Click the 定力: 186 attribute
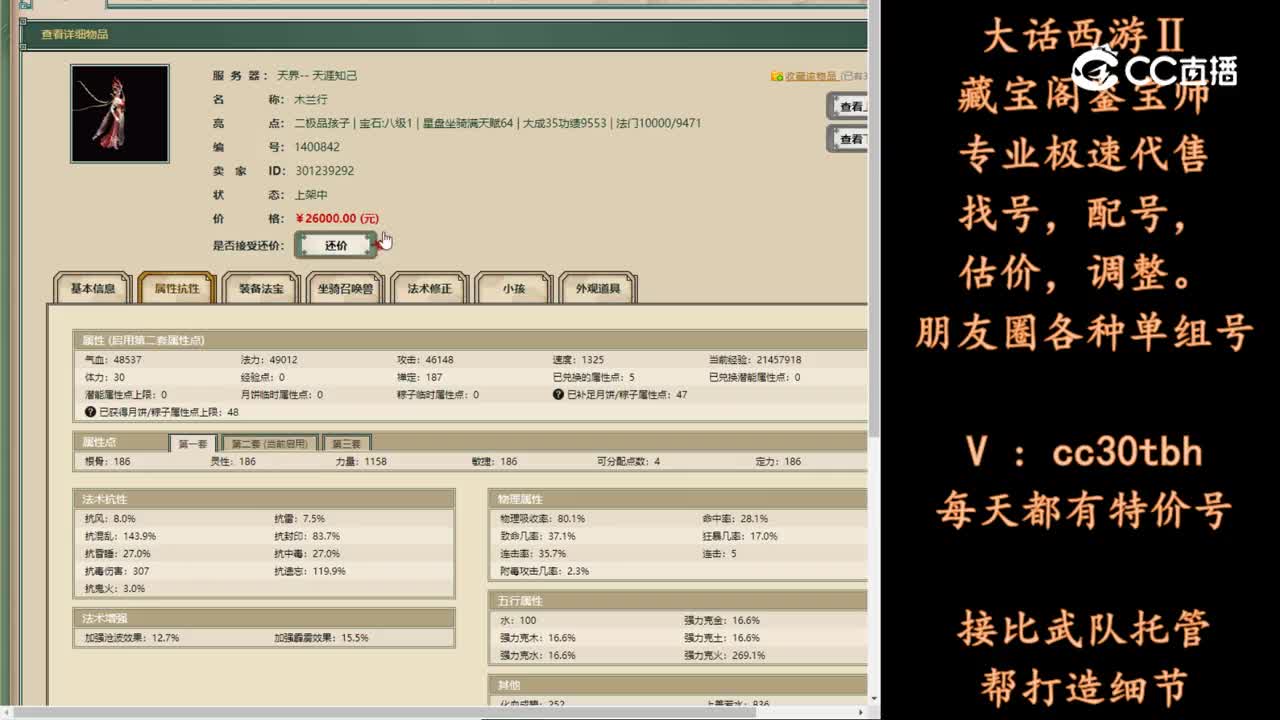The width and height of the screenshot is (1280, 720). tap(779, 462)
